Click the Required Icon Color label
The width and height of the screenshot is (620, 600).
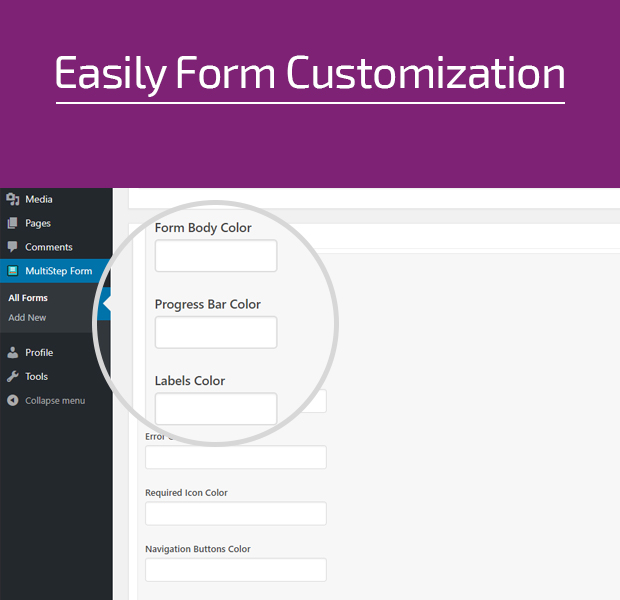186,493
